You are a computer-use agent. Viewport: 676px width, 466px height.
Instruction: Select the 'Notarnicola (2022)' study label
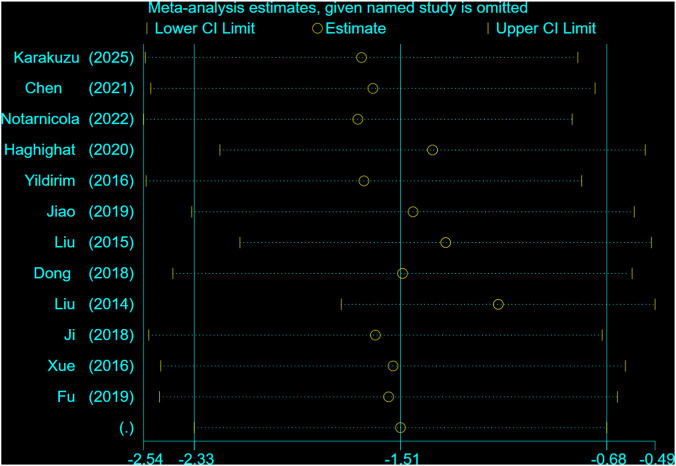pos(68,119)
